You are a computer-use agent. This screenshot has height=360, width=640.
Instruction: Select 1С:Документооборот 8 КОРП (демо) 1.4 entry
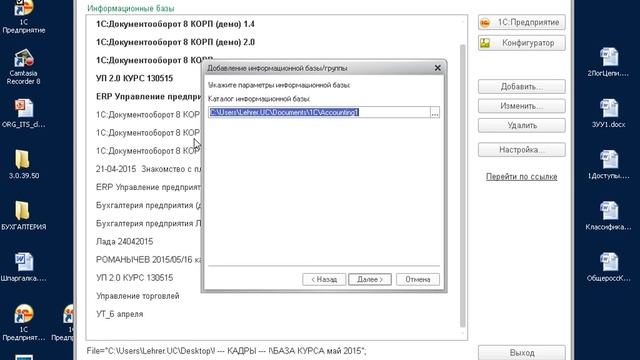tap(175, 24)
